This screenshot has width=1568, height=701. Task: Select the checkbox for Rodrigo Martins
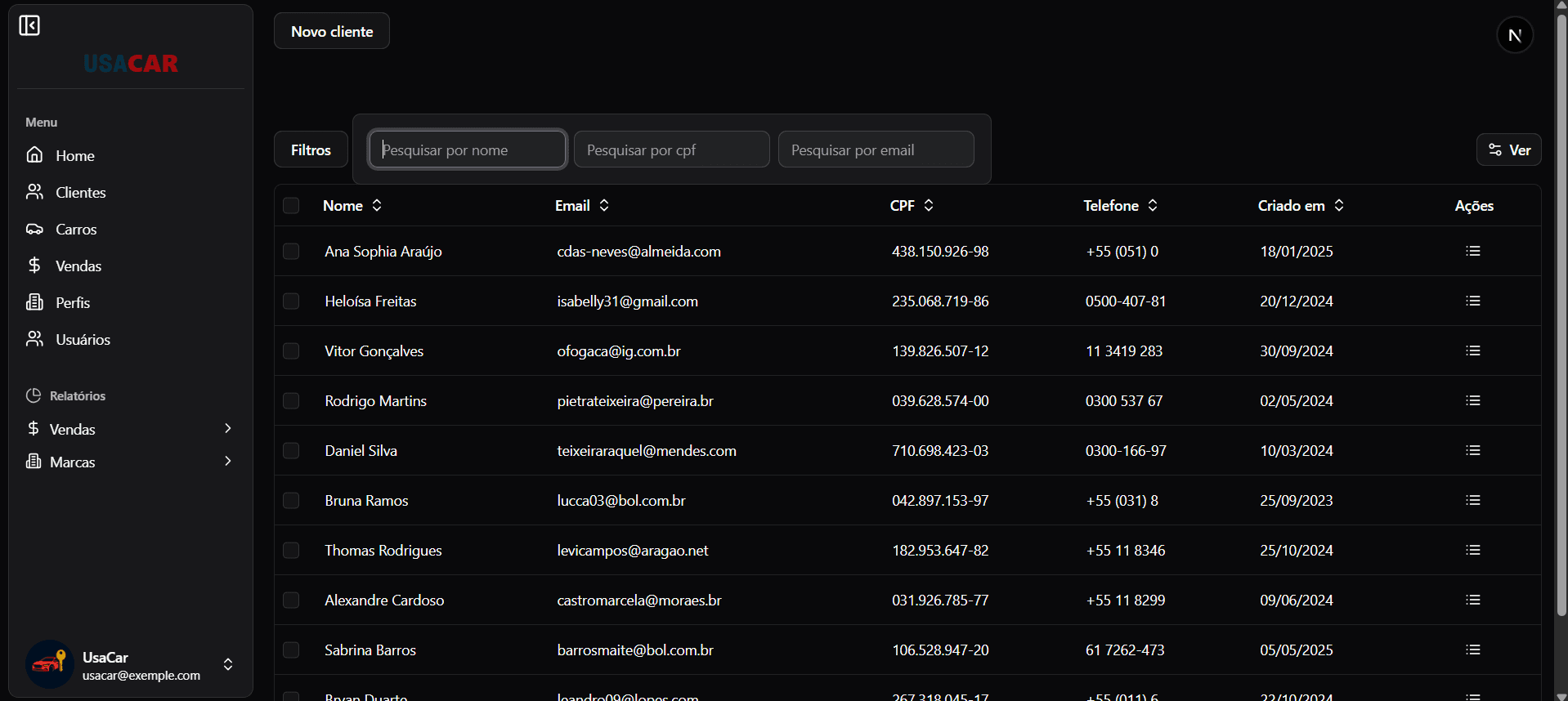291,401
